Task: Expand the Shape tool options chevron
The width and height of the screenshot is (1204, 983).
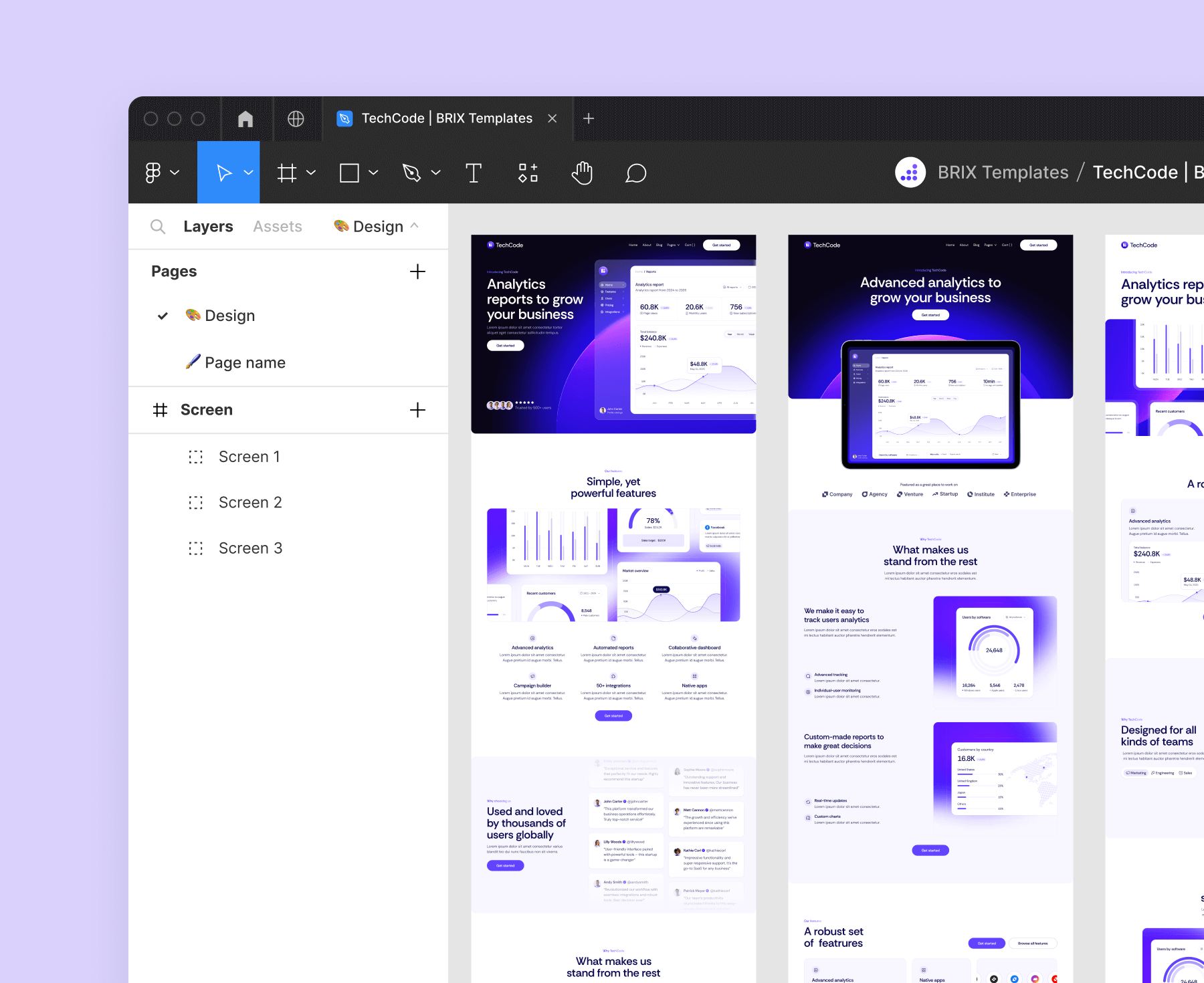Action: 373,172
